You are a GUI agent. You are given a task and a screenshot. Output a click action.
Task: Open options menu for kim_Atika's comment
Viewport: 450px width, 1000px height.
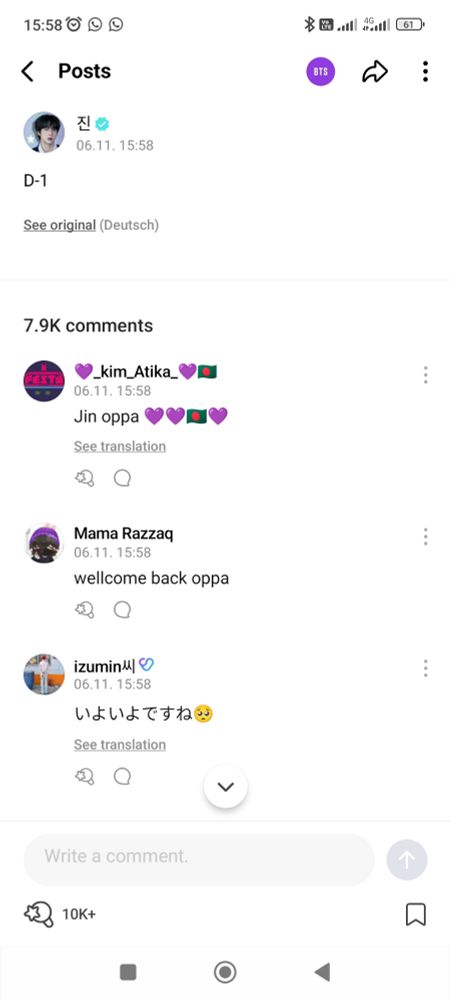click(425, 375)
